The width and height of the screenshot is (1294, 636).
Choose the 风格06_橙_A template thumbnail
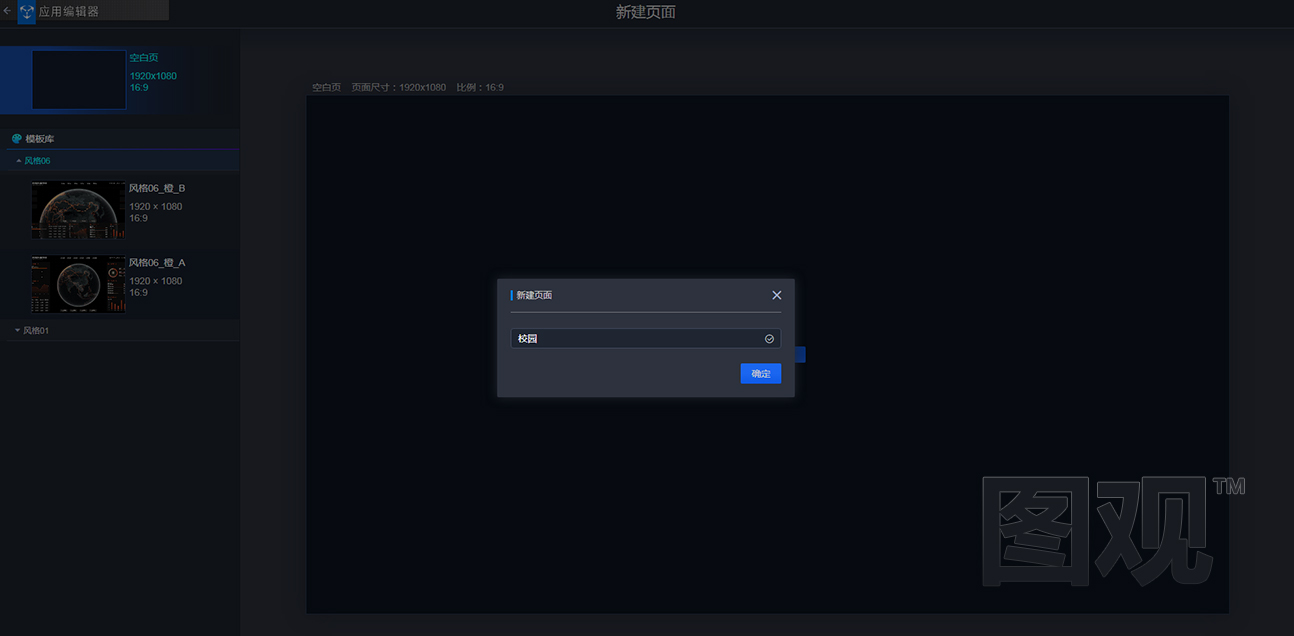pyautogui.click(x=78, y=284)
